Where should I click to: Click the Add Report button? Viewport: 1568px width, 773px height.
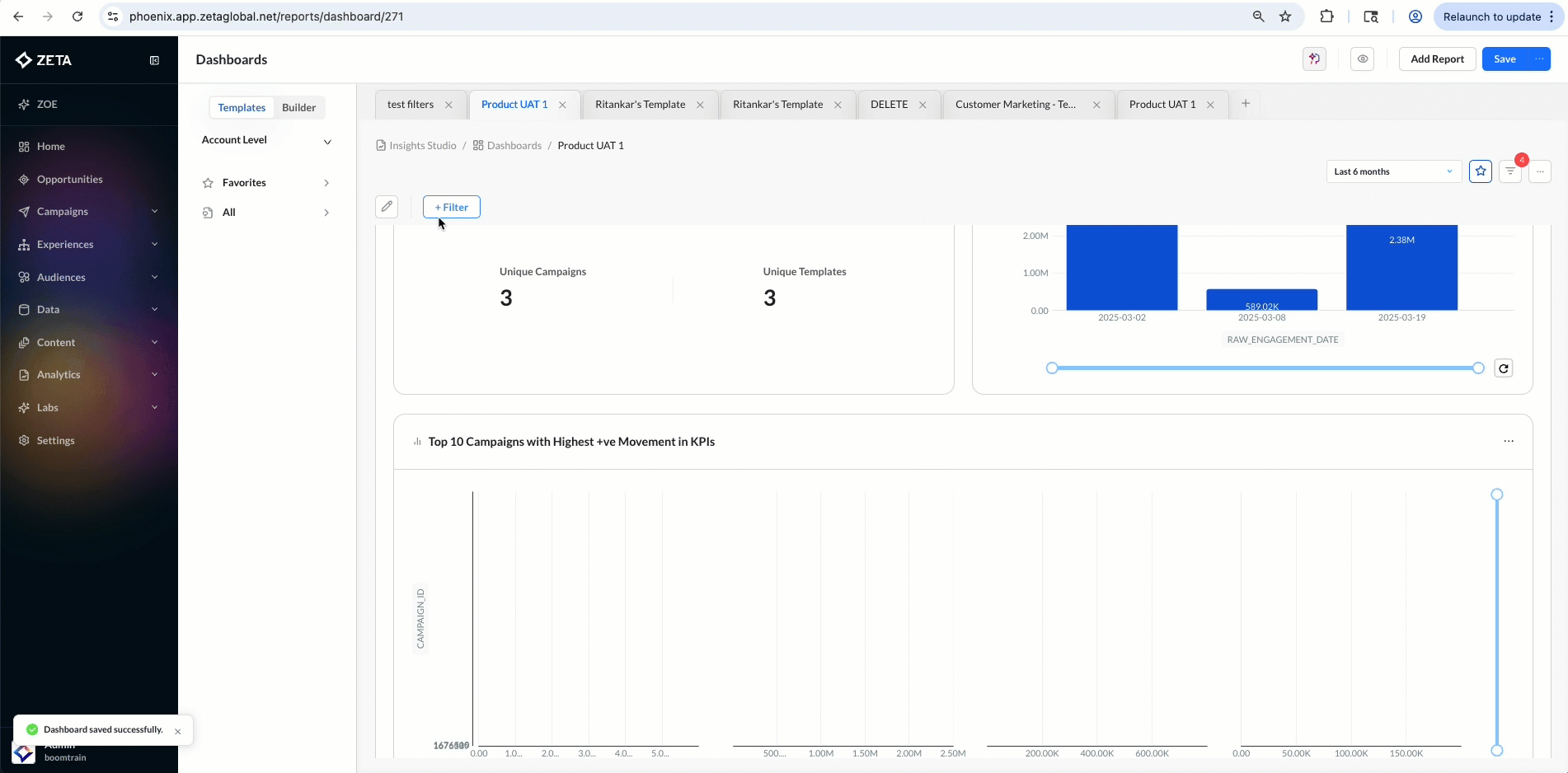tap(1437, 59)
